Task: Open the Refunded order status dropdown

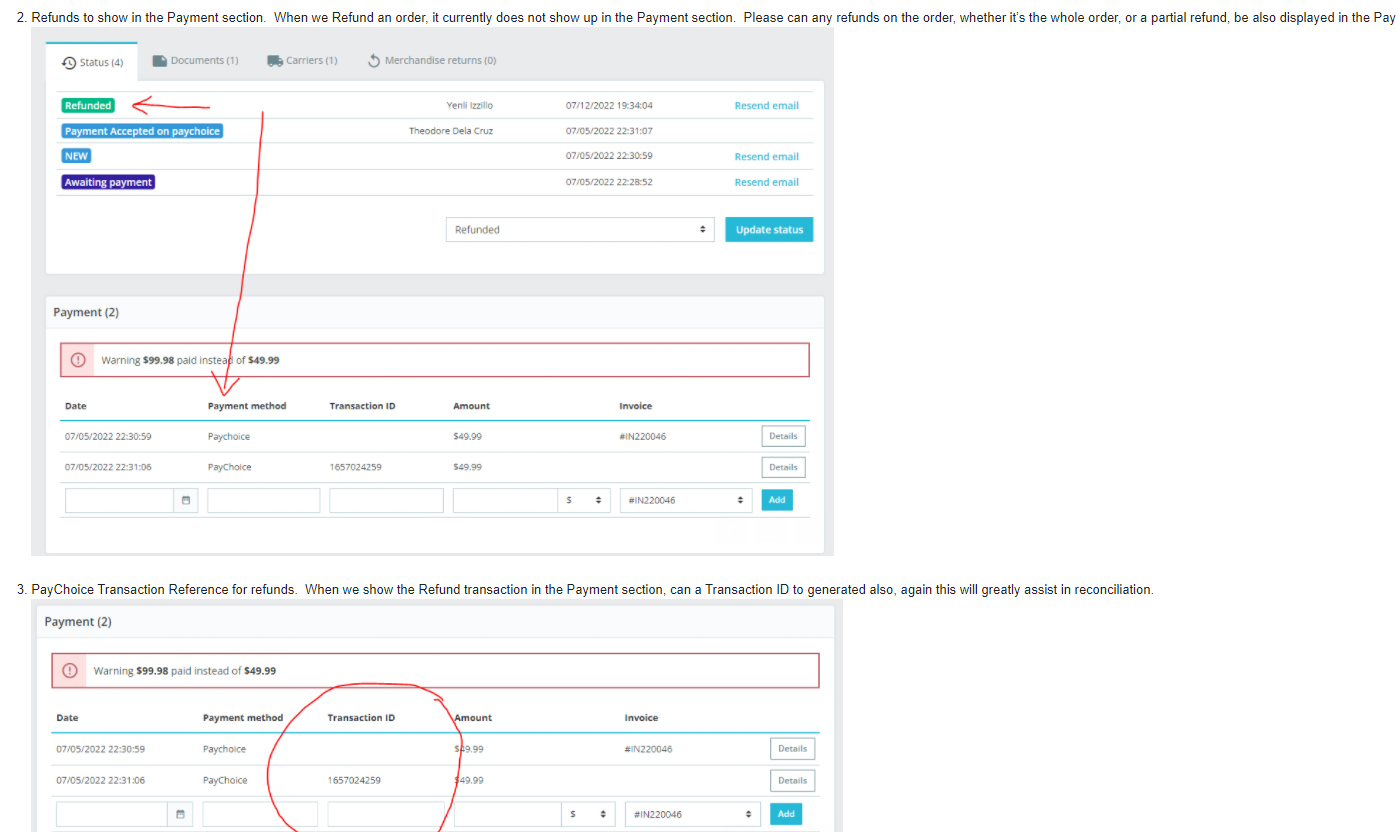Action: coord(580,230)
